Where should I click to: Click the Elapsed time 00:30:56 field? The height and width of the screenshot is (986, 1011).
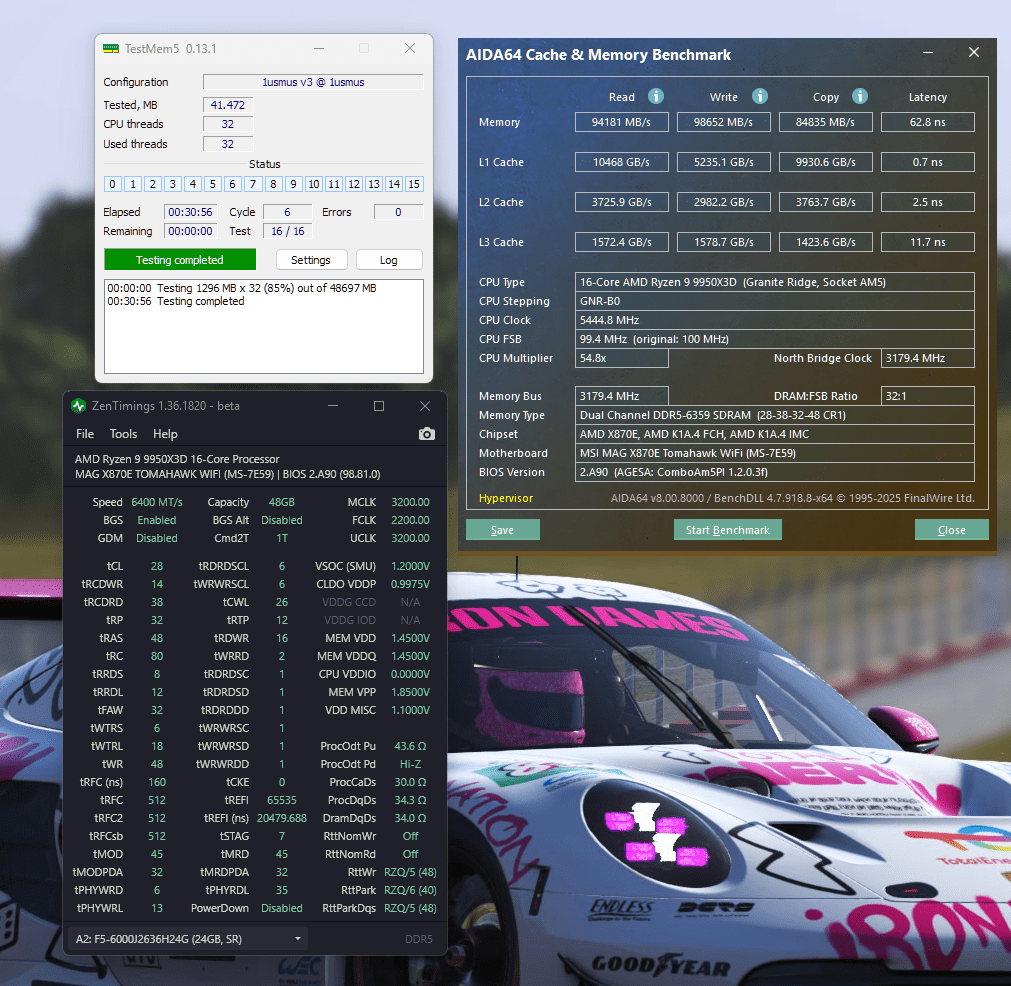pos(190,212)
